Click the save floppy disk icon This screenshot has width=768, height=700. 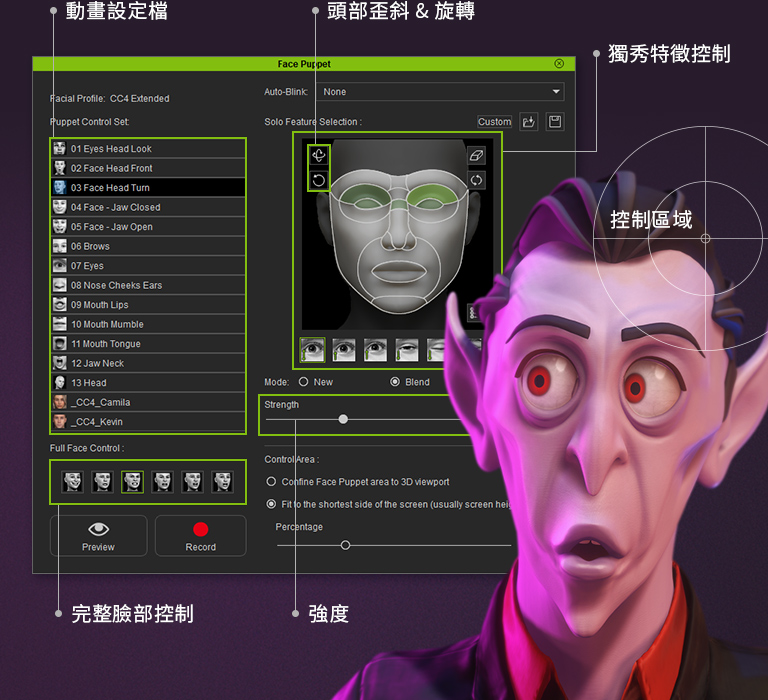[x=555, y=122]
